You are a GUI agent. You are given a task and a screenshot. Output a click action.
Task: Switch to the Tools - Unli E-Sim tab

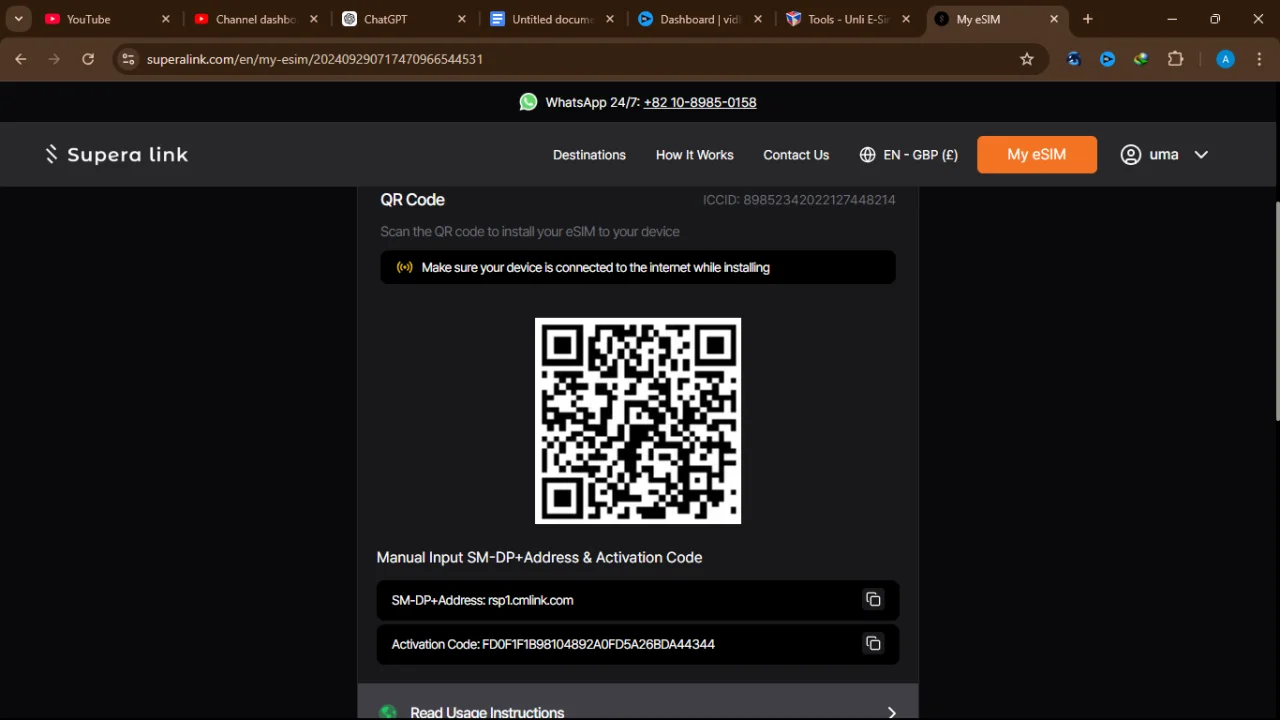click(x=848, y=19)
